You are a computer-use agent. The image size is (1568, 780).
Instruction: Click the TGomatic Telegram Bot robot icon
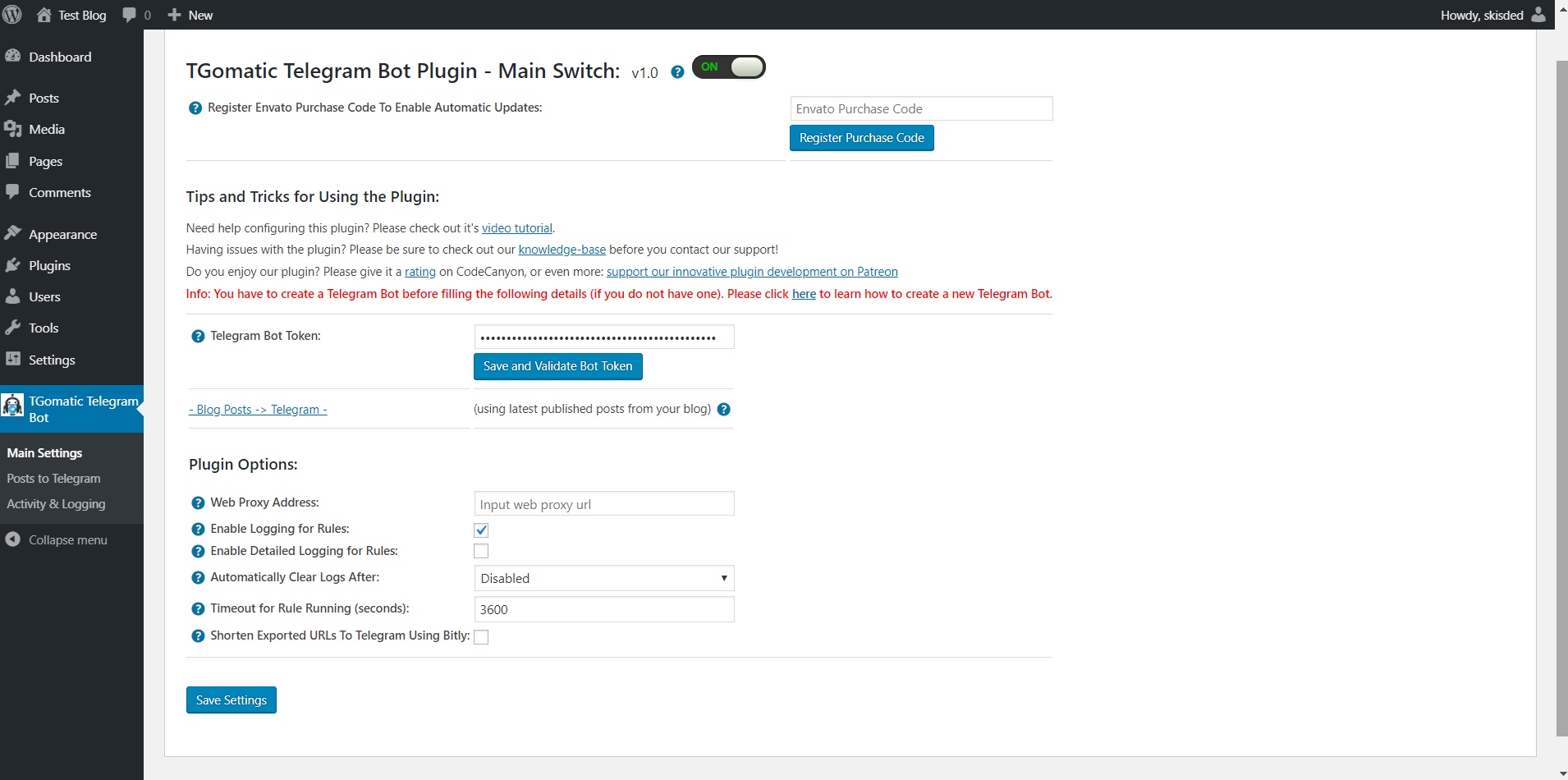coord(12,405)
